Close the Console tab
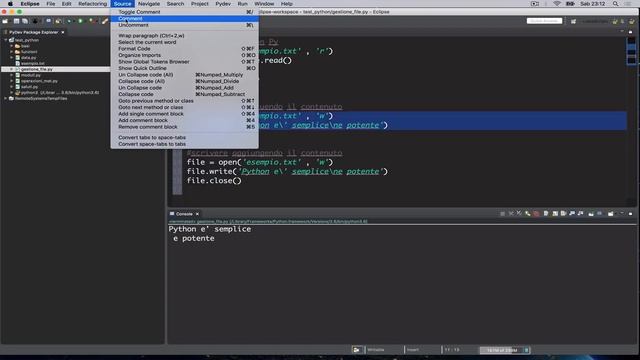This screenshot has height=360, width=640. (197, 214)
